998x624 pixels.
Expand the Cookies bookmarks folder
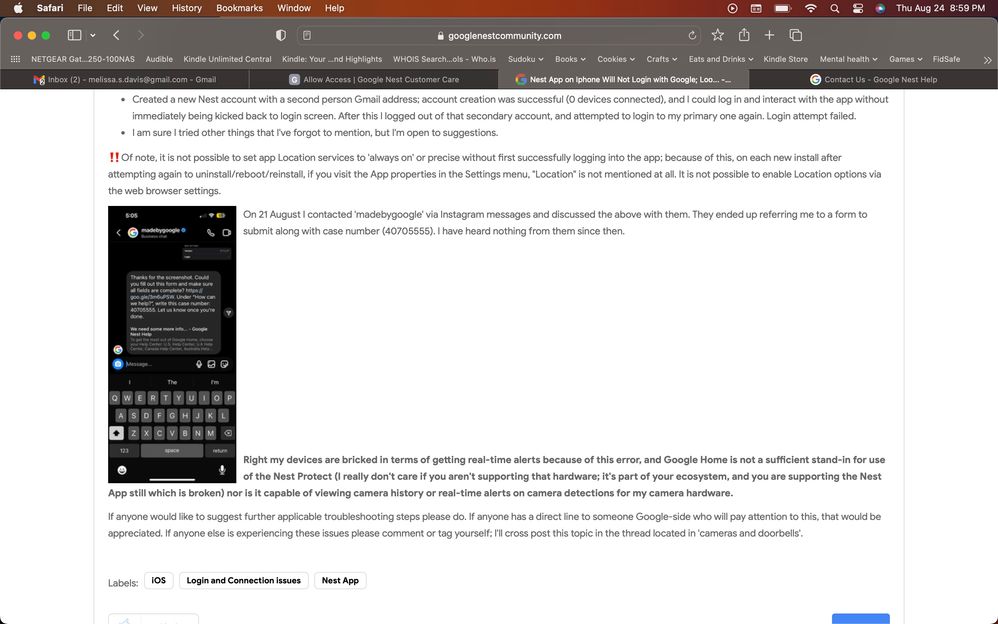coord(616,59)
